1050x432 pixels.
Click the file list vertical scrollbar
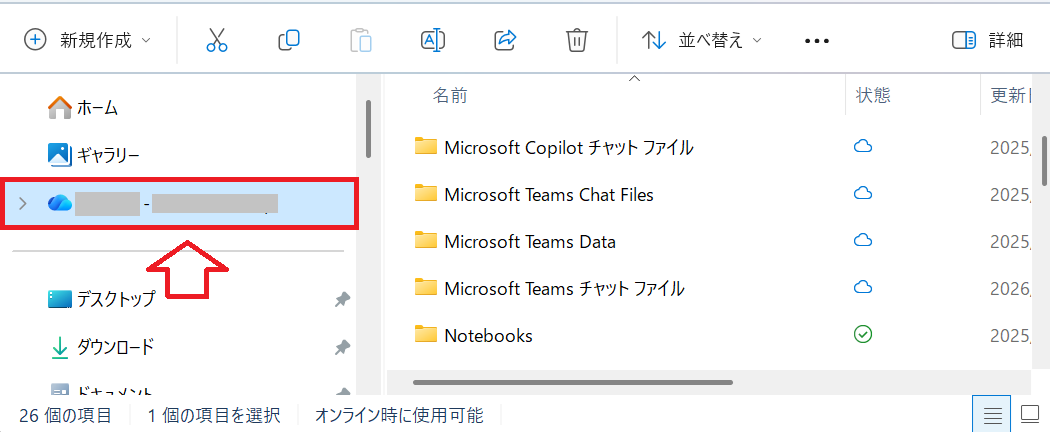tap(1045, 161)
